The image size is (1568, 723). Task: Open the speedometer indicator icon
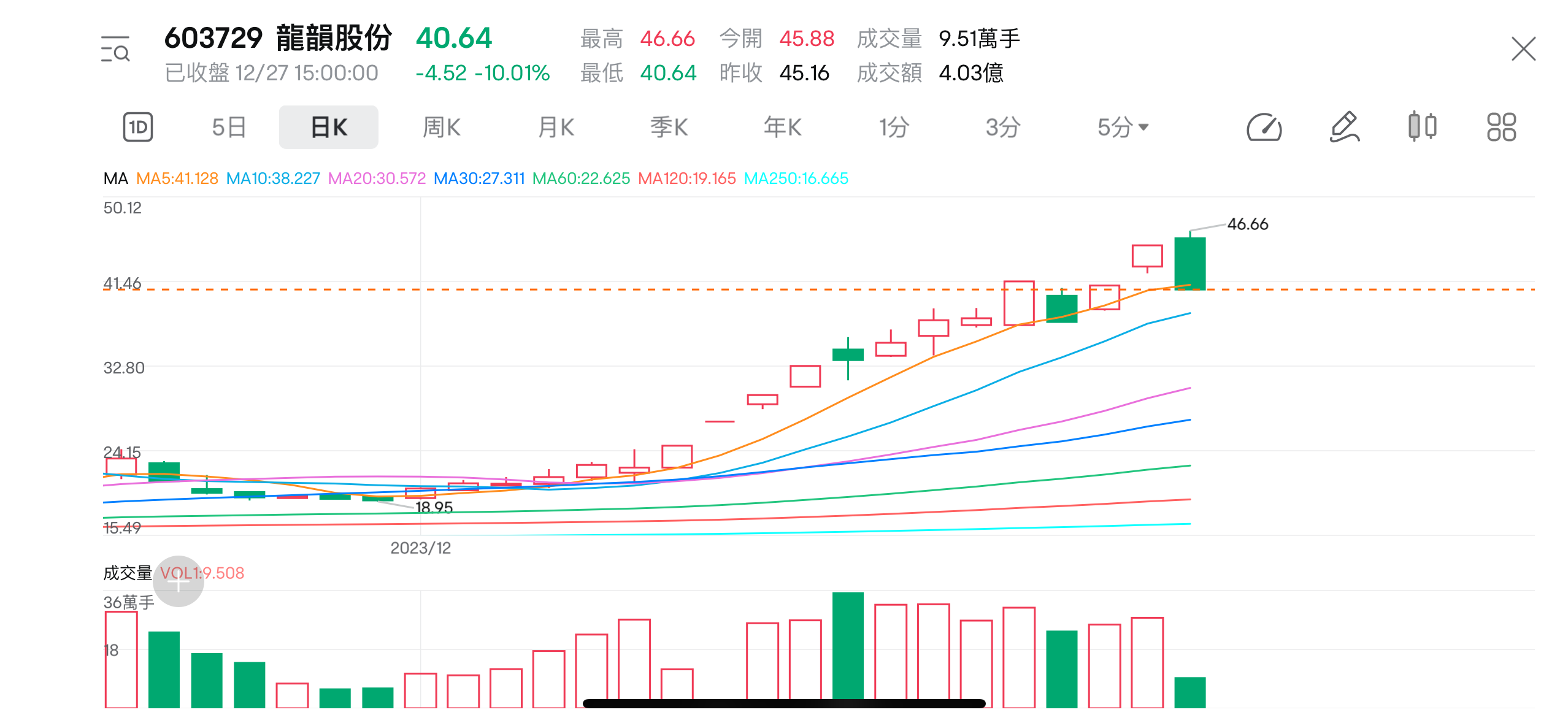pos(1264,128)
